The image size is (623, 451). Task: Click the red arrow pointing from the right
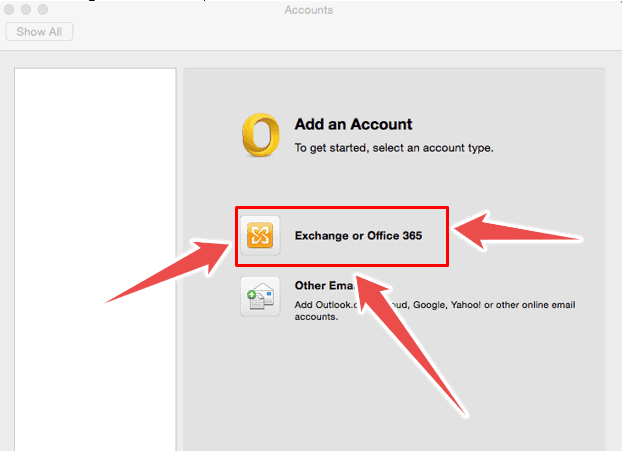tap(520, 232)
